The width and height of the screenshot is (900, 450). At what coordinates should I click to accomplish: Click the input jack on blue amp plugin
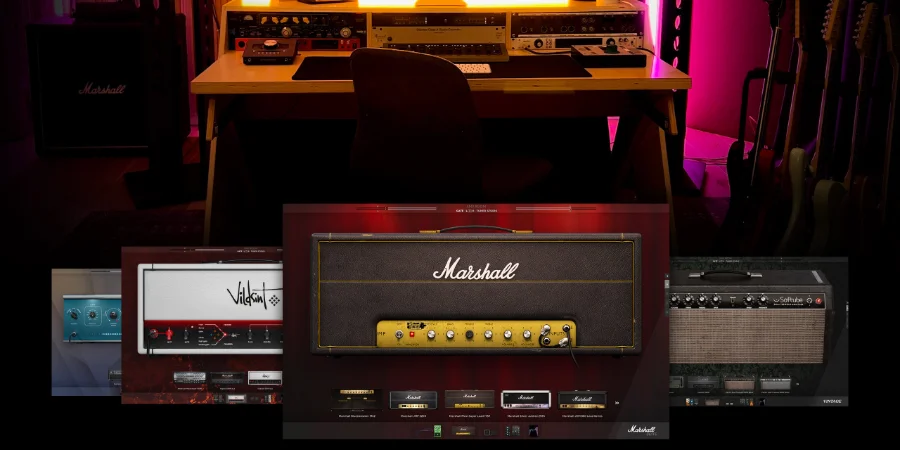pyautogui.click(x=73, y=334)
